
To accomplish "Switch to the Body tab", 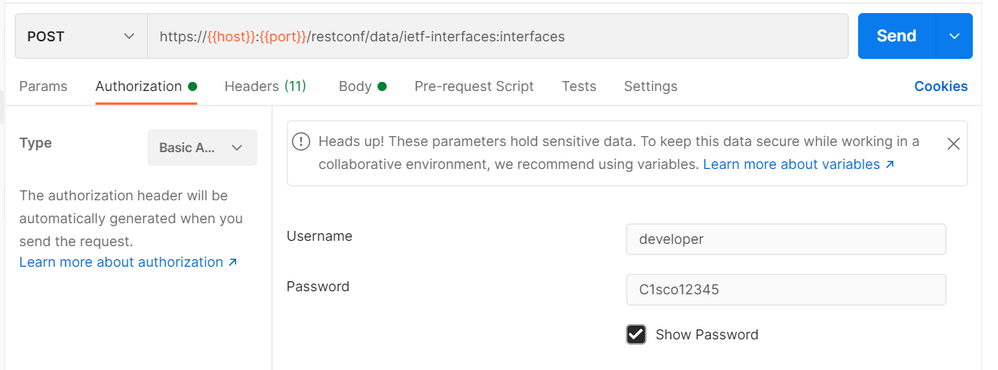I will point(355,87).
